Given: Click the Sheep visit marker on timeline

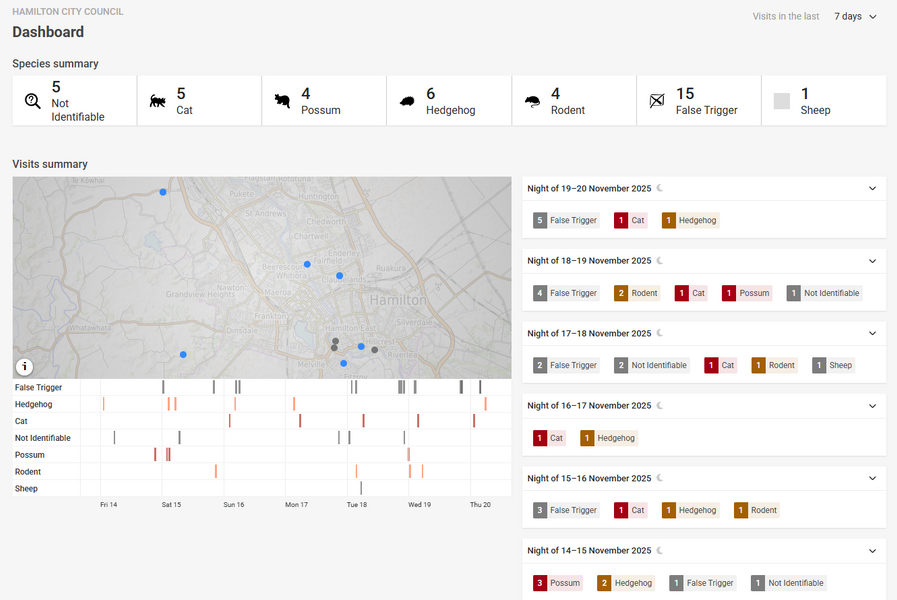Looking at the screenshot, I should click(361, 488).
